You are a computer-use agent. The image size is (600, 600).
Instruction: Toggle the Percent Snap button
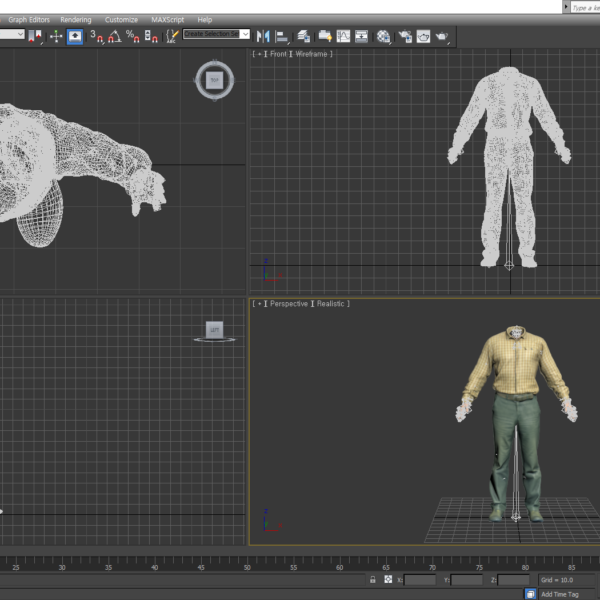point(132,36)
